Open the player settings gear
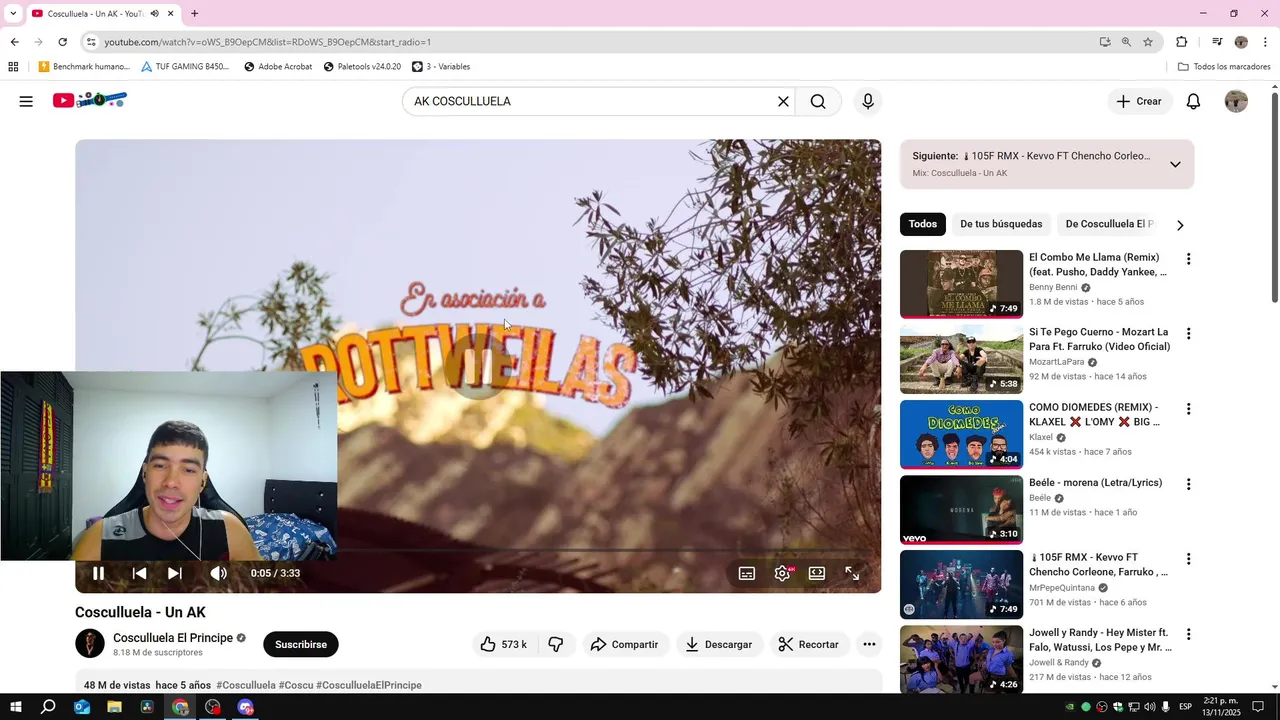The image size is (1280, 720). [783, 573]
